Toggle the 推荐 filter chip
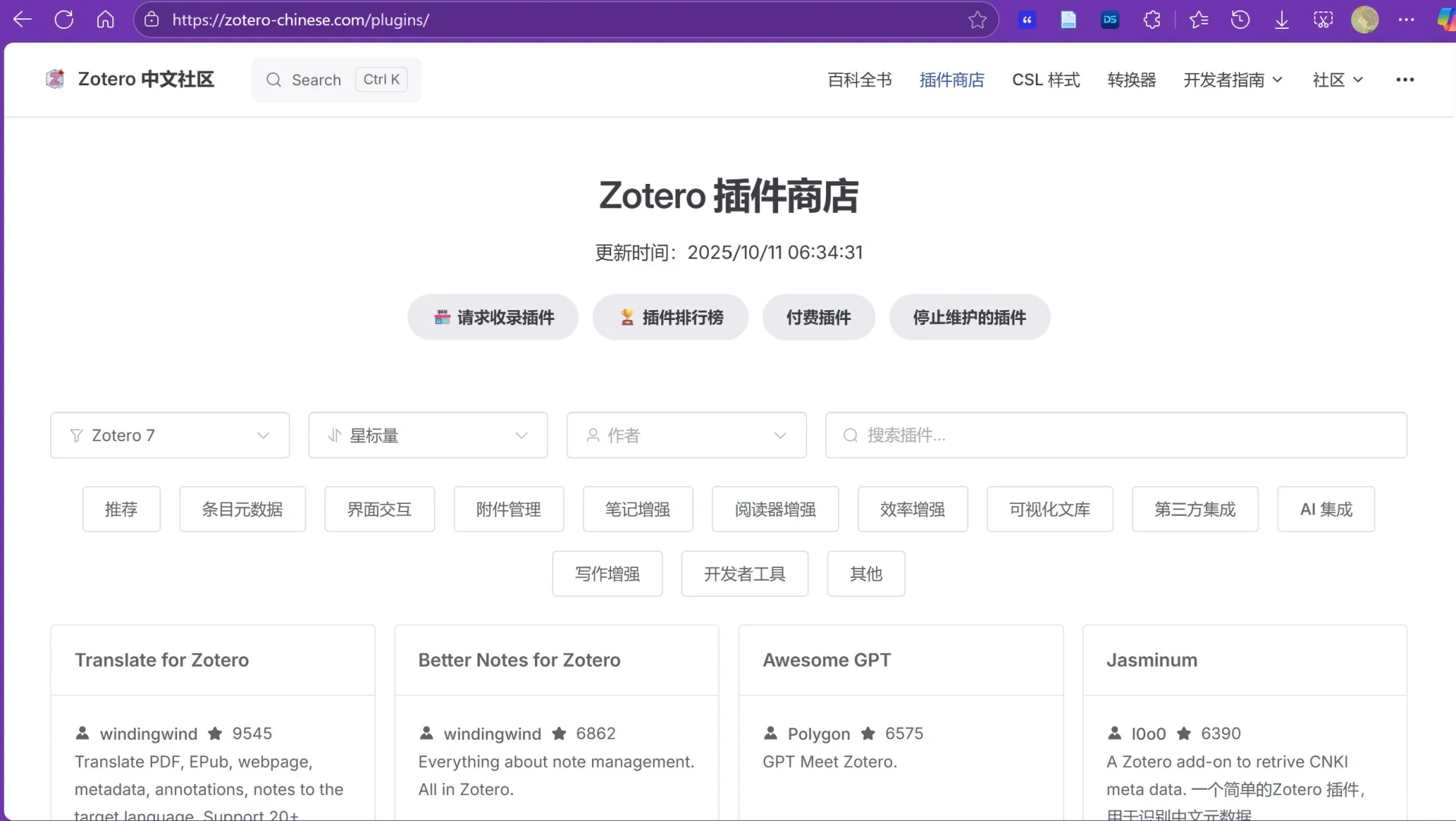The image size is (1456, 821). coord(121,509)
